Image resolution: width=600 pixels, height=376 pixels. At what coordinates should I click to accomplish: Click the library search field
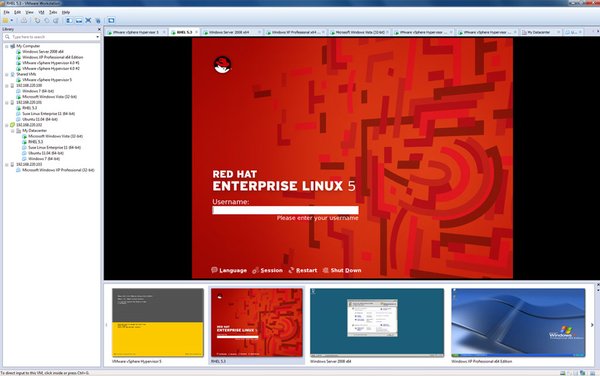[51, 37]
